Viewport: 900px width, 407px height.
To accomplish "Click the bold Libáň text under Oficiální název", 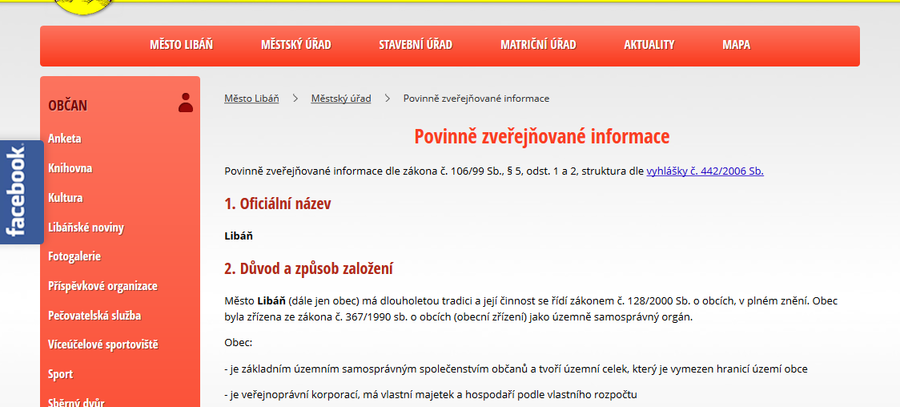I will tap(239, 236).
